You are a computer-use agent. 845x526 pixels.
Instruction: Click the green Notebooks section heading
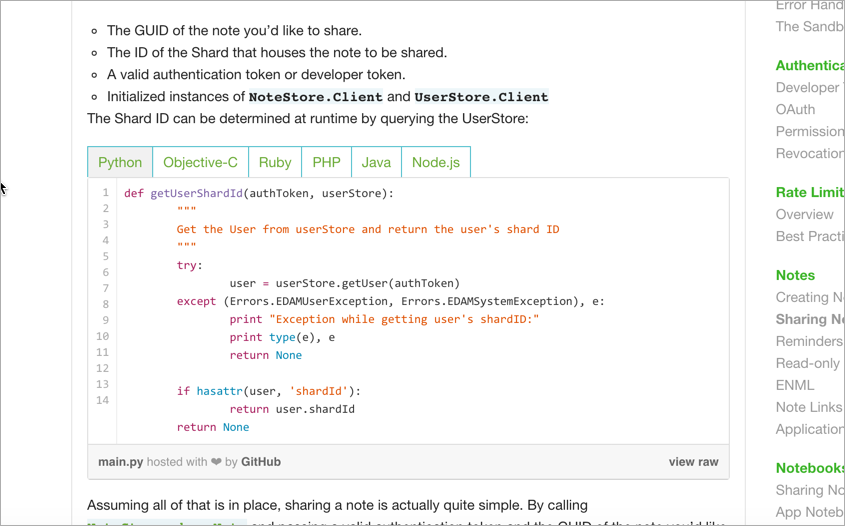point(810,468)
